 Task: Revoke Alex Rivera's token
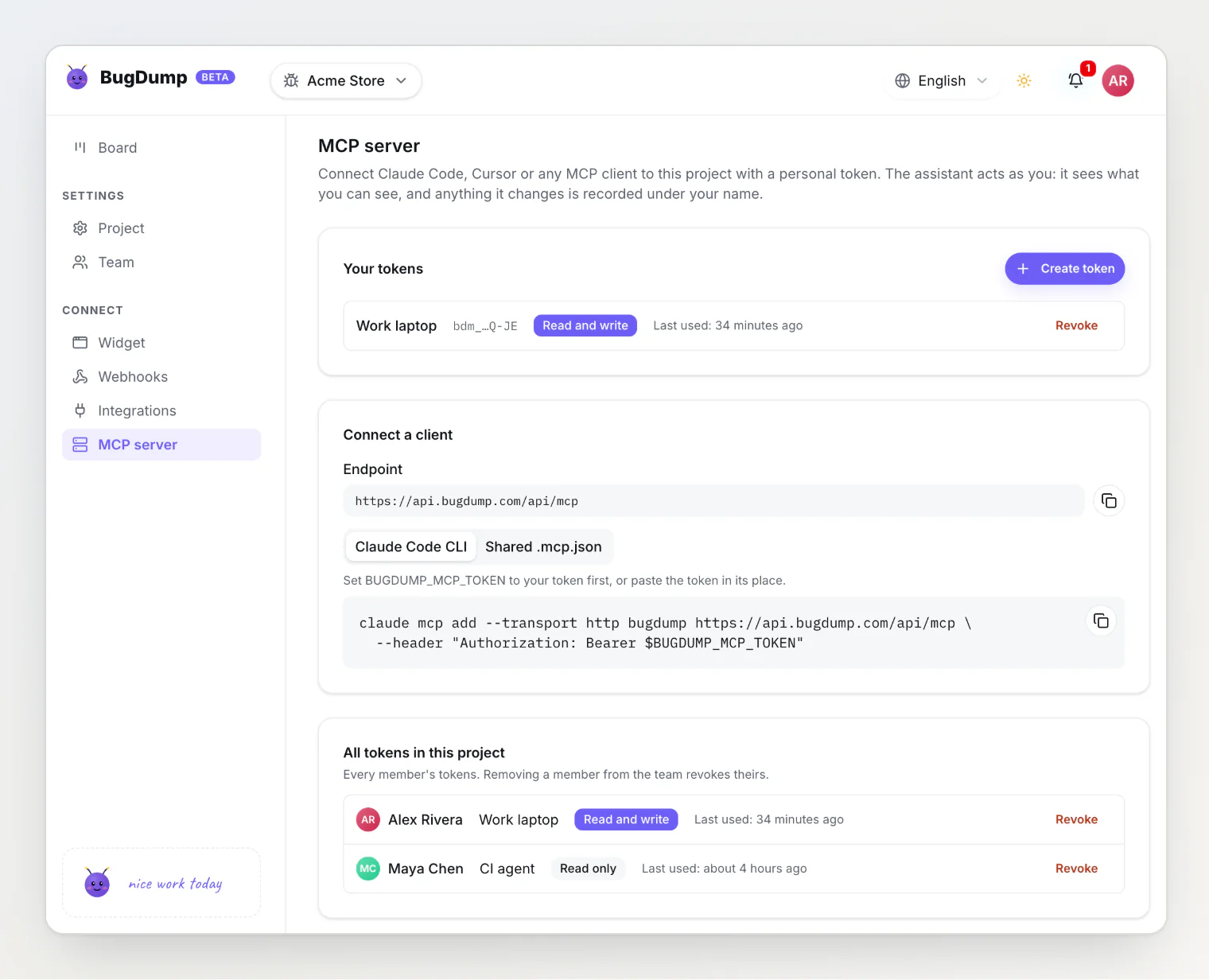[x=1076, y=819]
